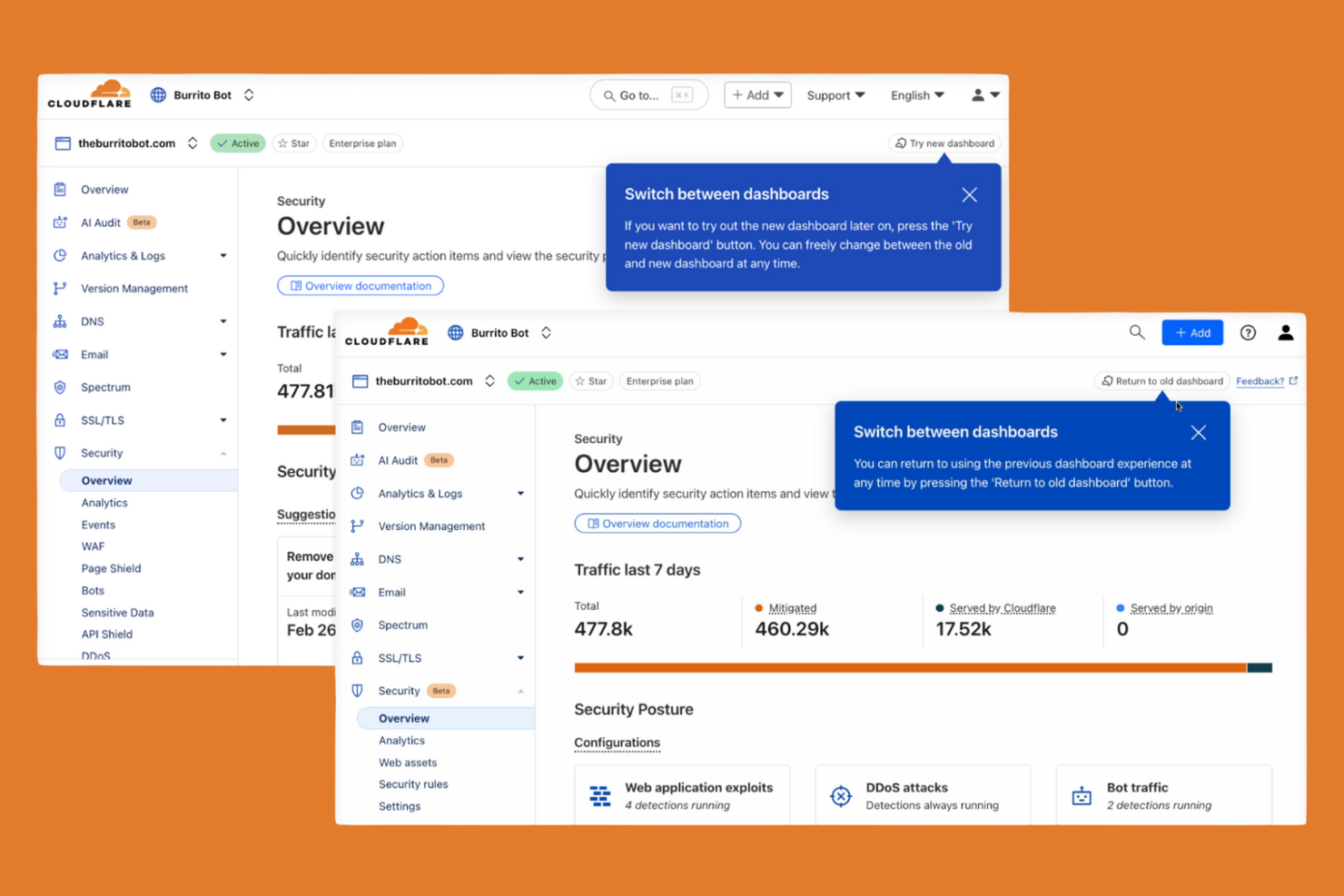Open the Version Management section
Image resolution: width=1344 pixels, height=896 pixels.
430,526
